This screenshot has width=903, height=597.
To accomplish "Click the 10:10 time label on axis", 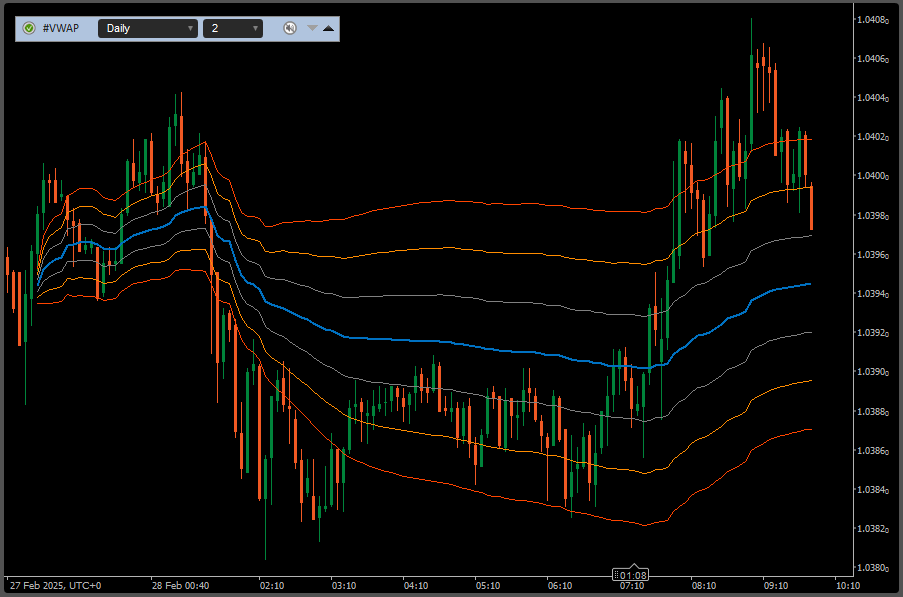I will click(x=848, y=585).
